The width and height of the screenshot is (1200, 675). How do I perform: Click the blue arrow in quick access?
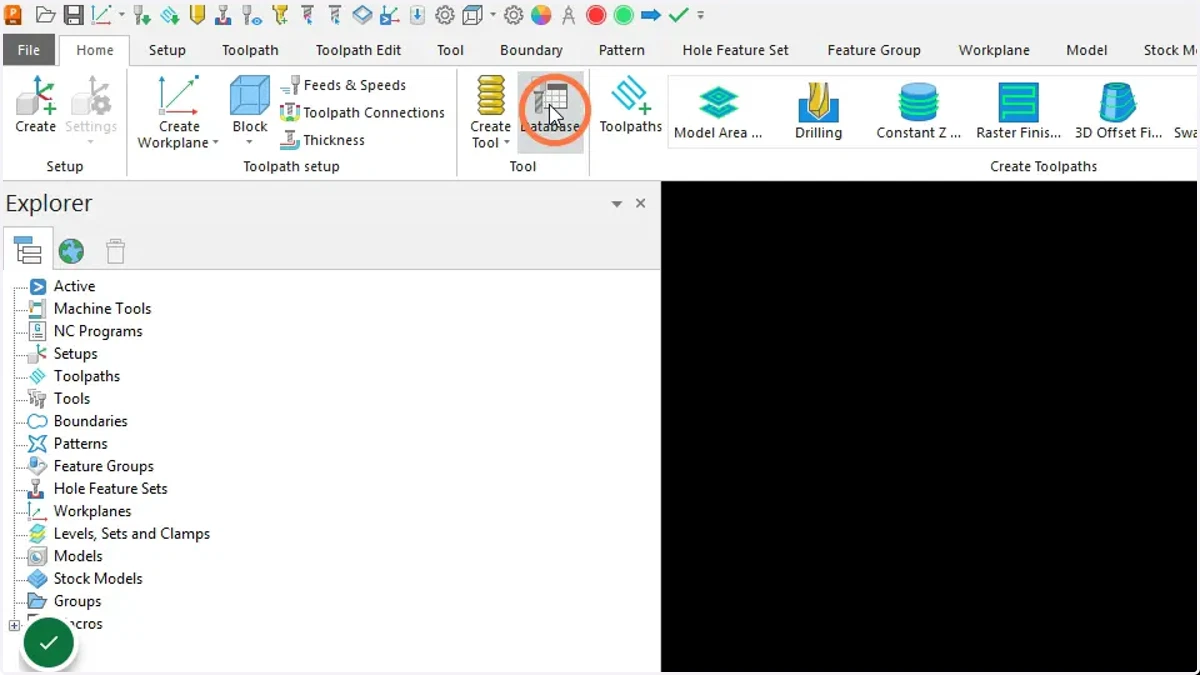click(x=651, y=15)
